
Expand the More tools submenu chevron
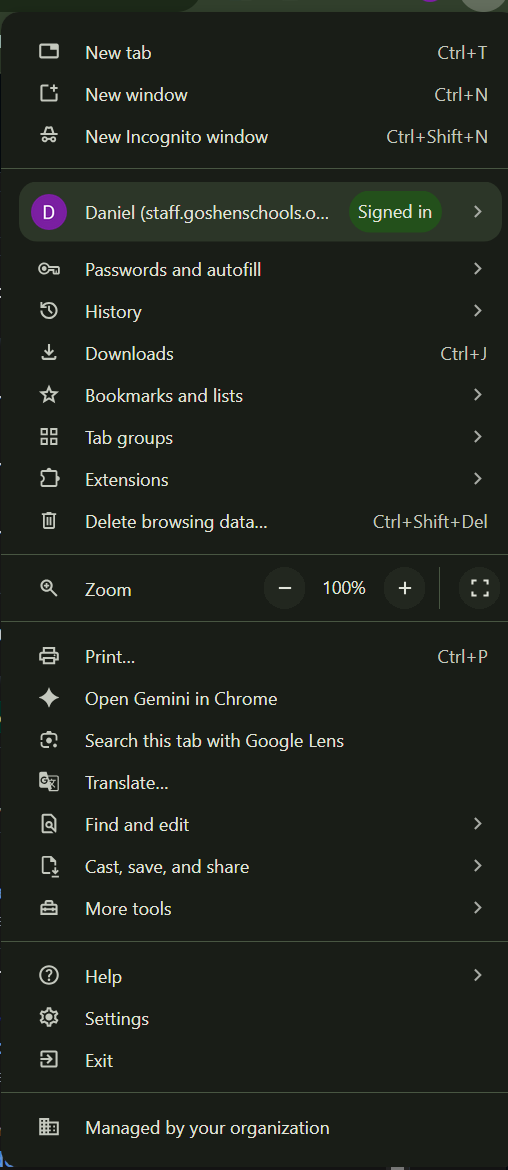[478, 908]
